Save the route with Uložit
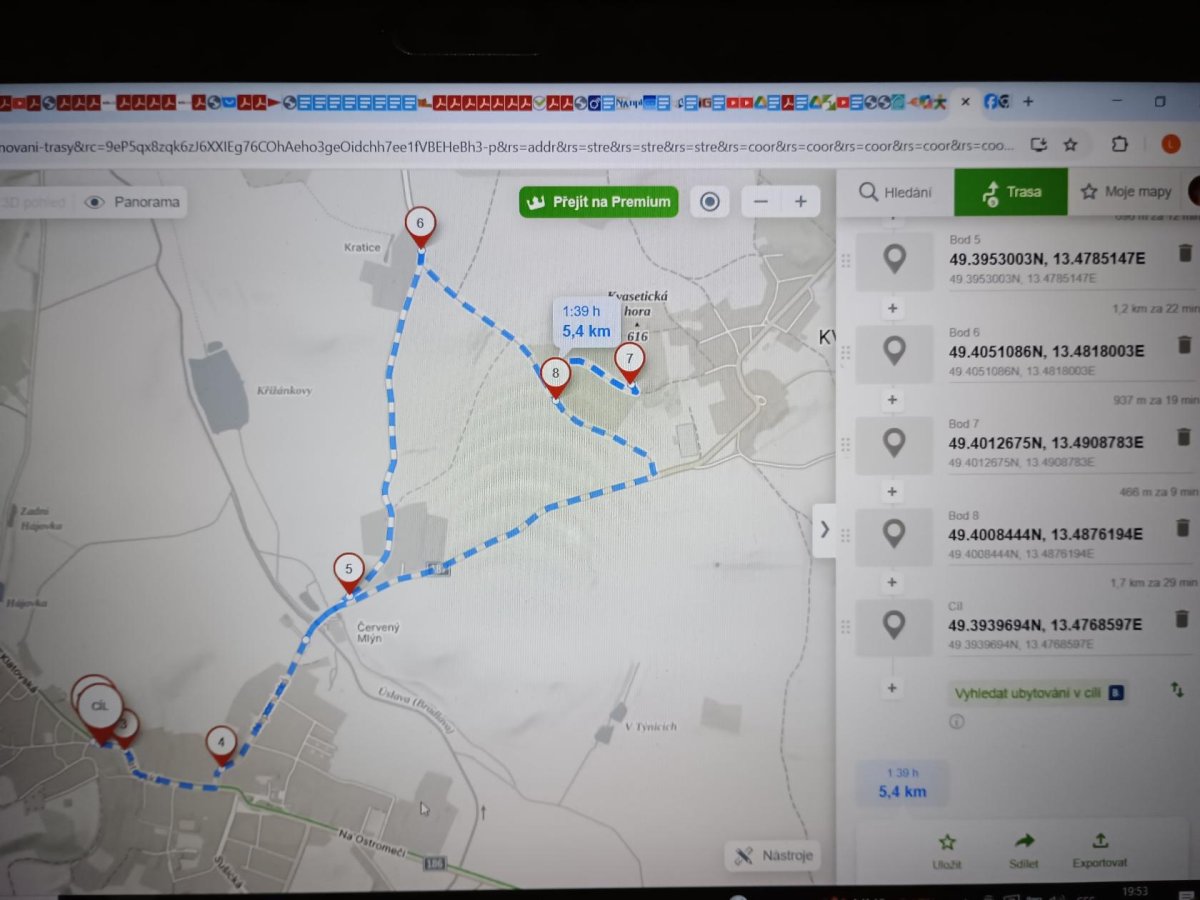Image resolution: width=1200 pixels, height=900 pixels. tap(947, 850)
